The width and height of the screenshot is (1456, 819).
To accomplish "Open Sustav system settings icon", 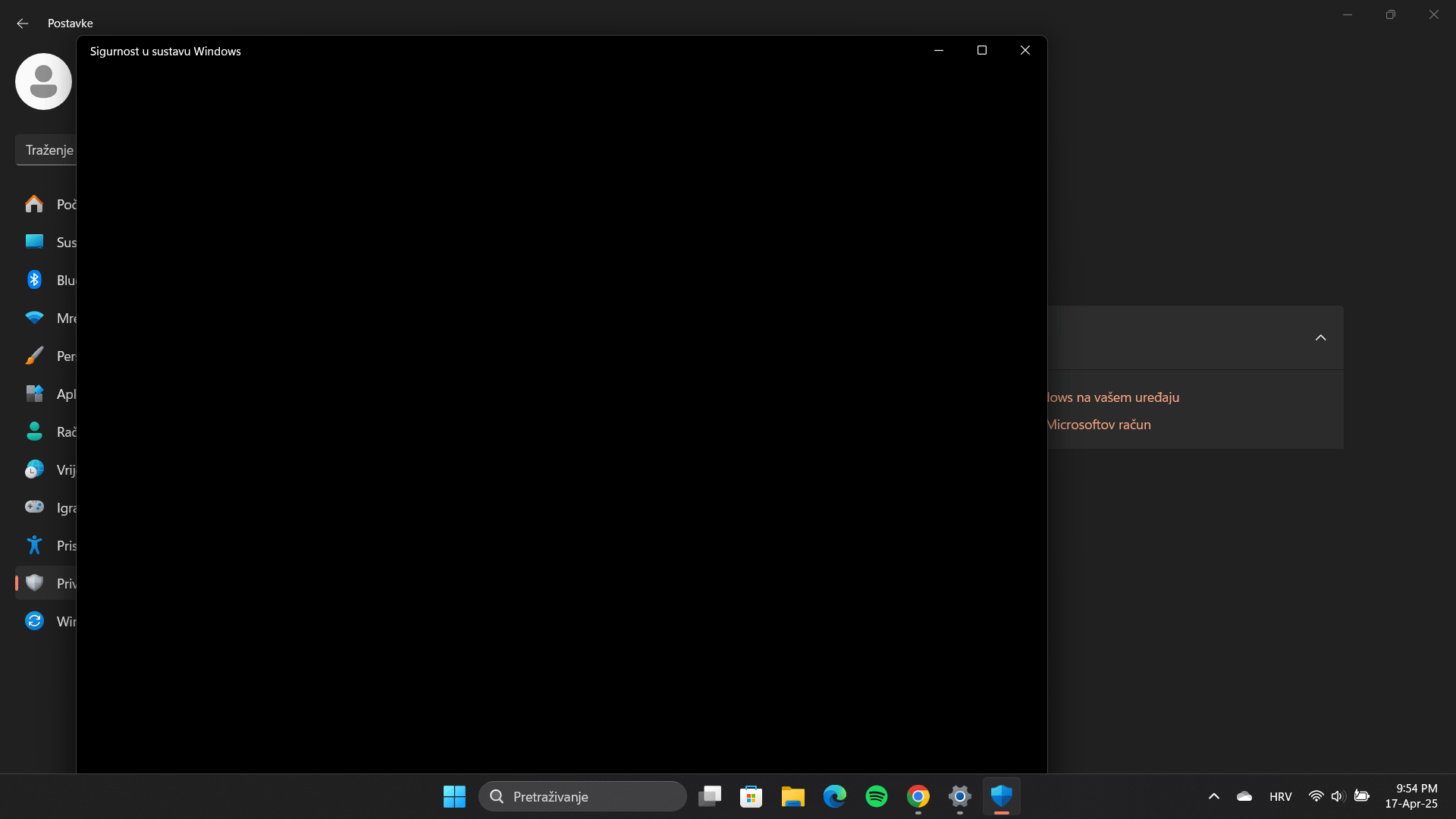I will tap(34, 241).
